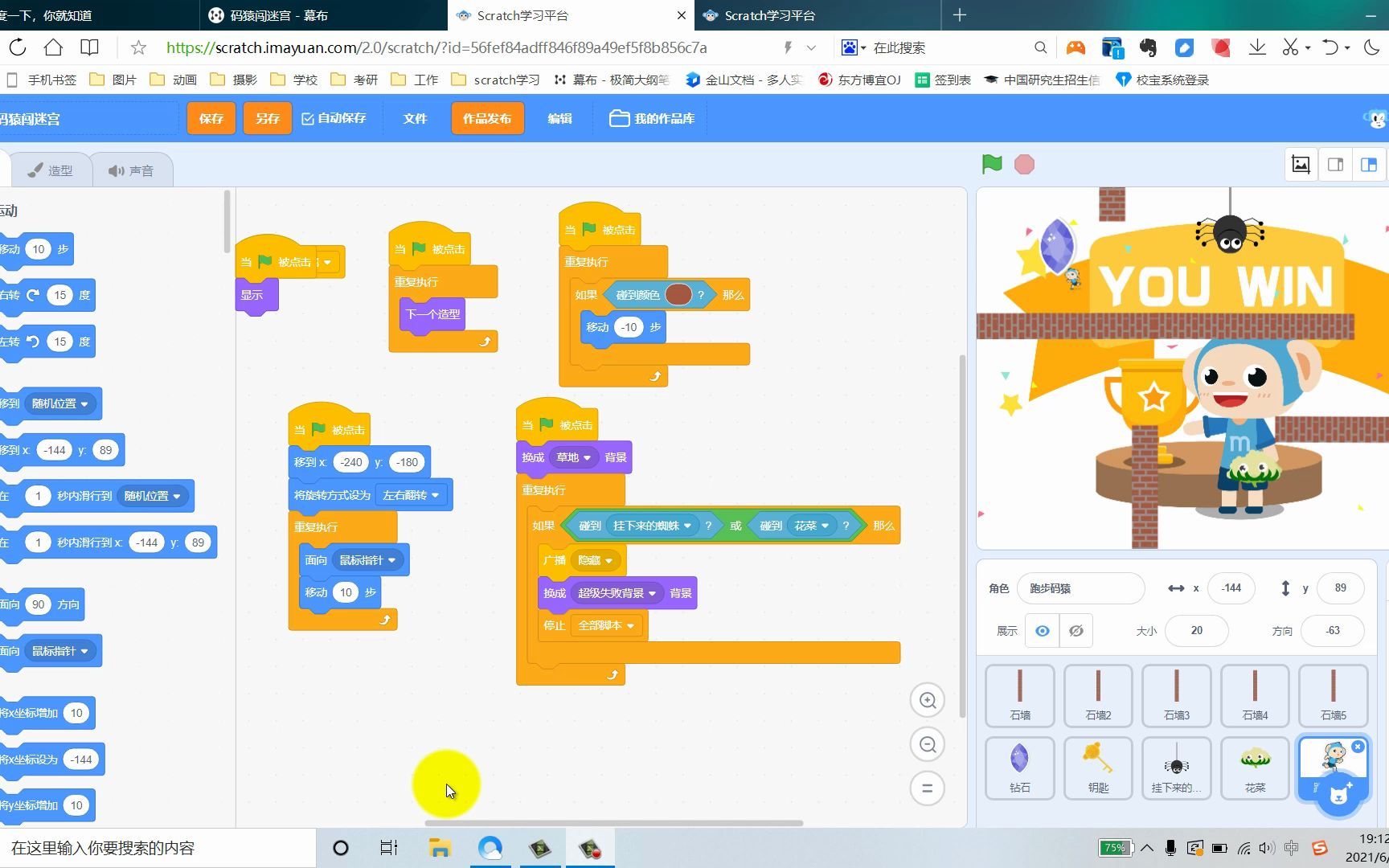Select the 花菜 sprite thumbnail
This screenshot has width=1389, height=868.
(x=1255, y=768)
